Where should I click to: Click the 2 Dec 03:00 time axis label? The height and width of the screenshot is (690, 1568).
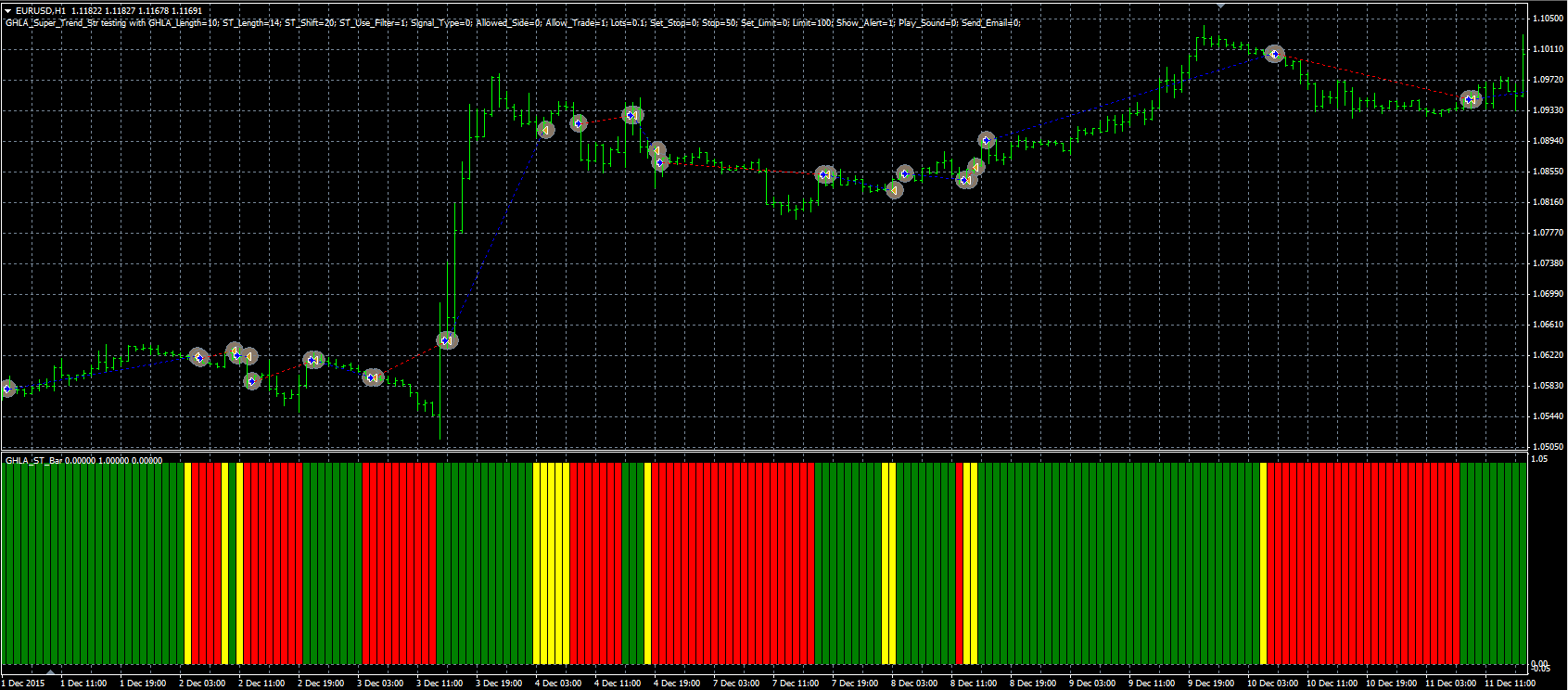(202, 684)
